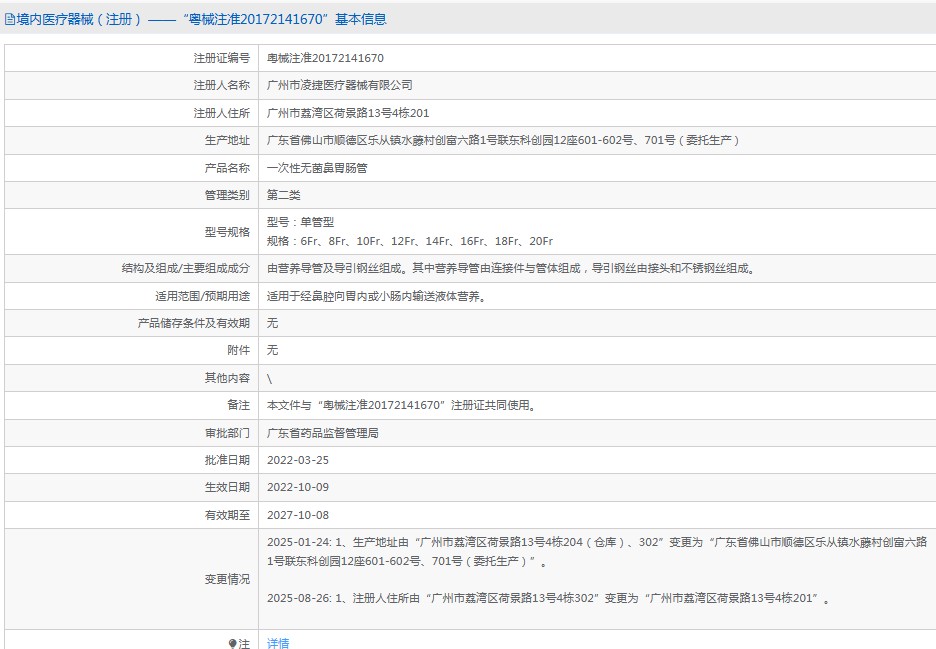Click the company name 广州市凌捷医疗器械有限公司

click(x=339, y=86)
